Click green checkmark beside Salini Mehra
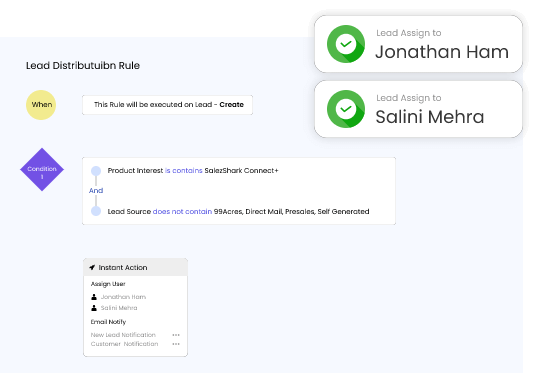Image resolution: width=538 pixels, height=373 pixels. [x=346, y=109]
